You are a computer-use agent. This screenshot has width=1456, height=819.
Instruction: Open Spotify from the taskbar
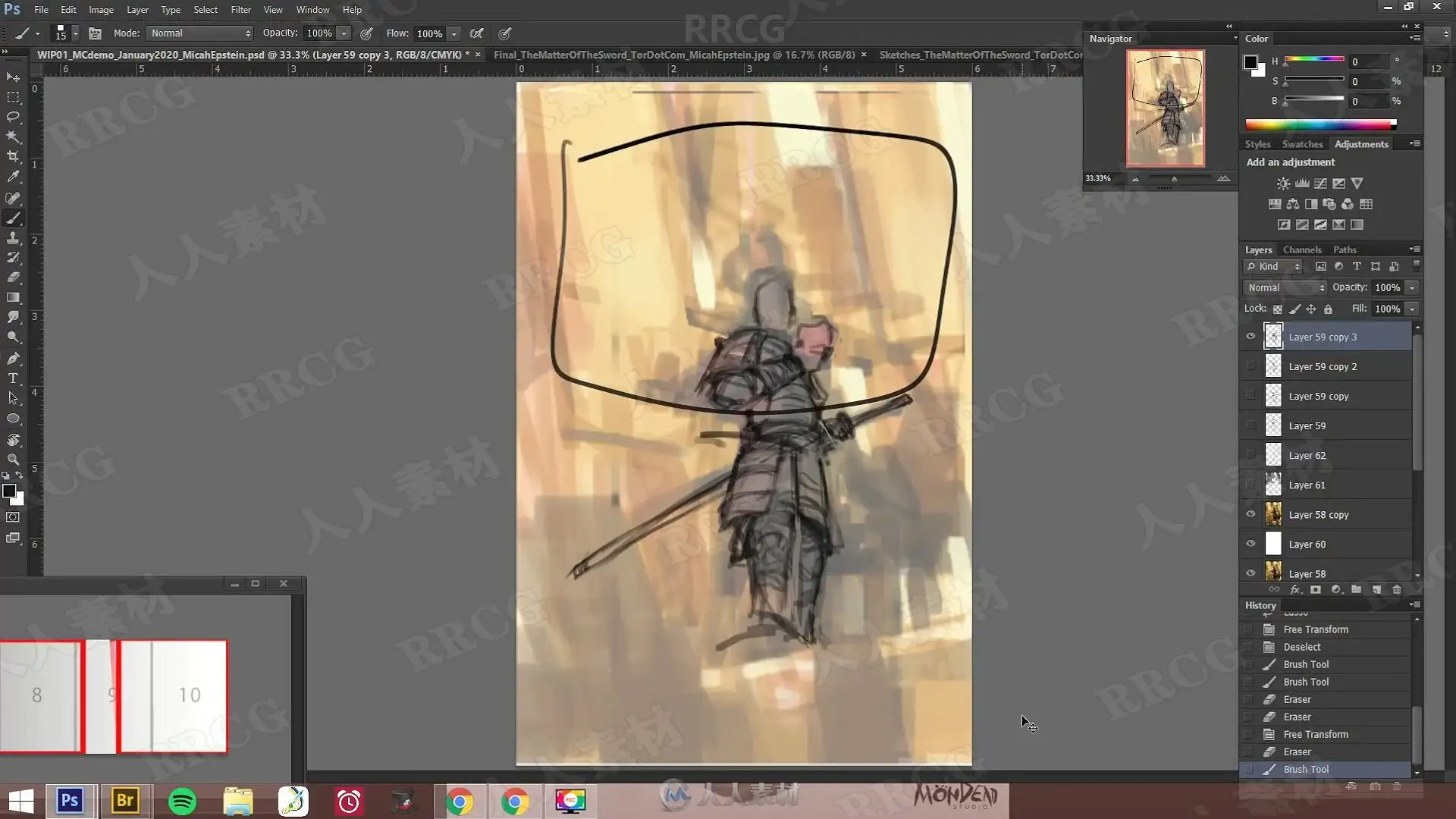coord(182,801)
